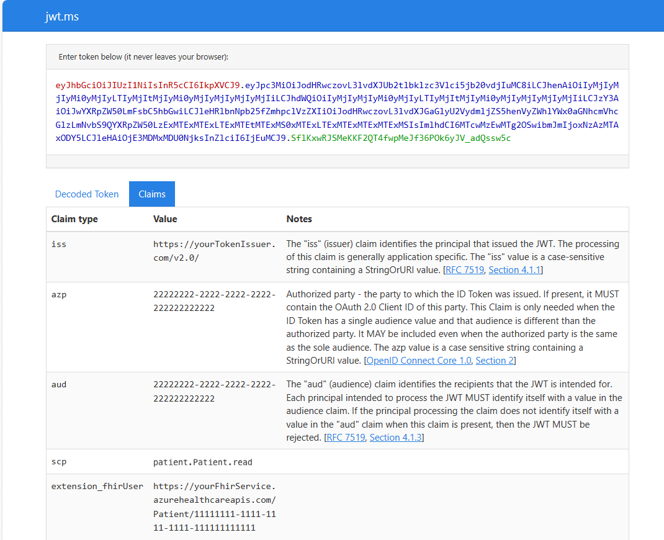
Task: Click inside the encoded token text area
Action: 337,112
